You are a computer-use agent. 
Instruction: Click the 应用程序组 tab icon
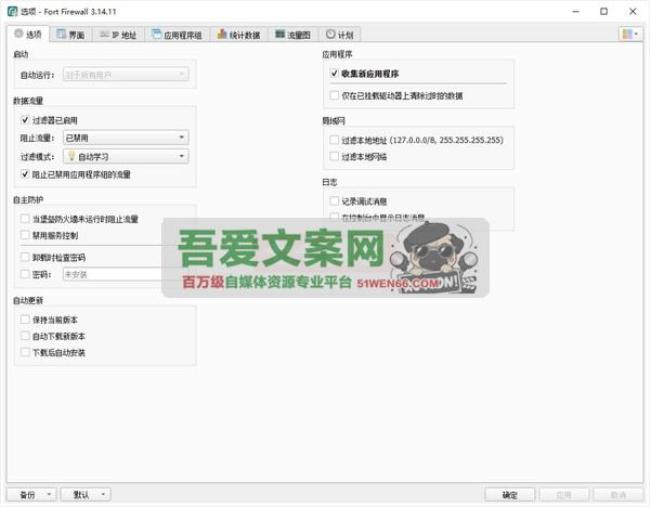coord(158,34)
